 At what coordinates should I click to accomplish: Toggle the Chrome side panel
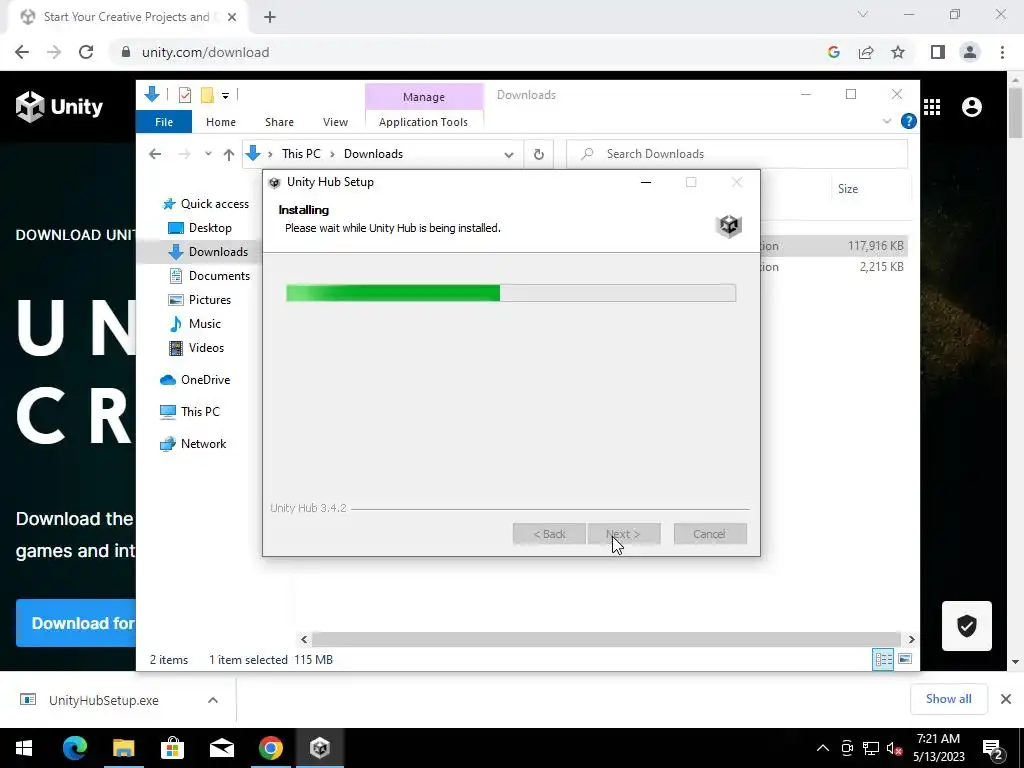coord(938,52)
